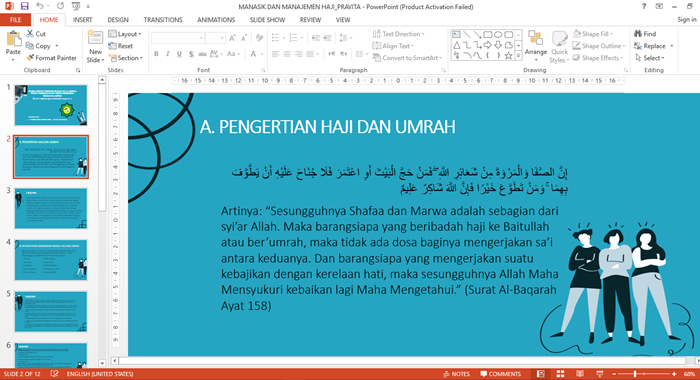Expand the shapes gallery
Screen dimensions: 700x380
518,56
